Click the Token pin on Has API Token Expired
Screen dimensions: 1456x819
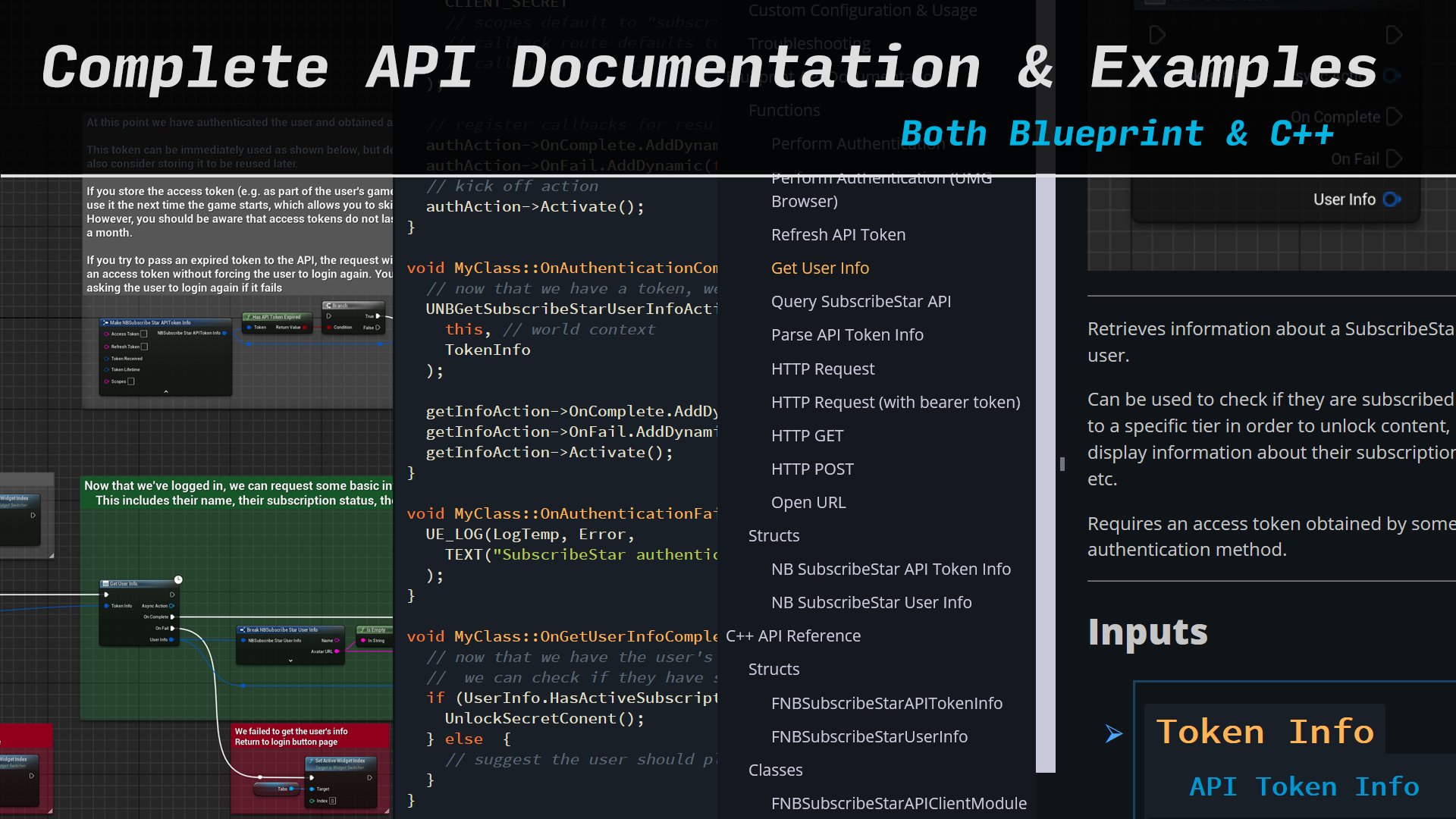click(249, 328)
